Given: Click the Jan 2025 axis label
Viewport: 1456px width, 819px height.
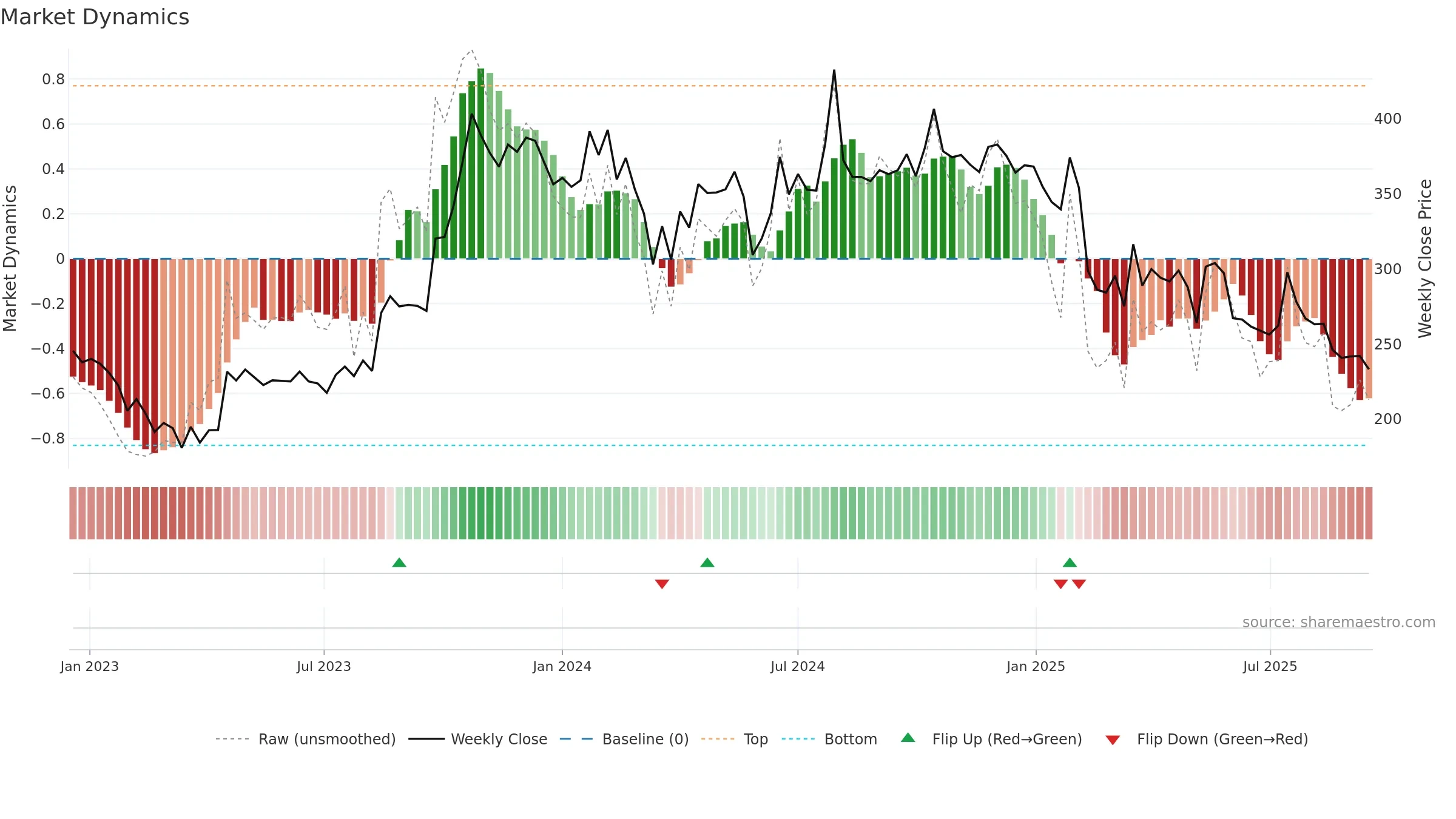Looking at the screenshot, I should pos(1036,666).
